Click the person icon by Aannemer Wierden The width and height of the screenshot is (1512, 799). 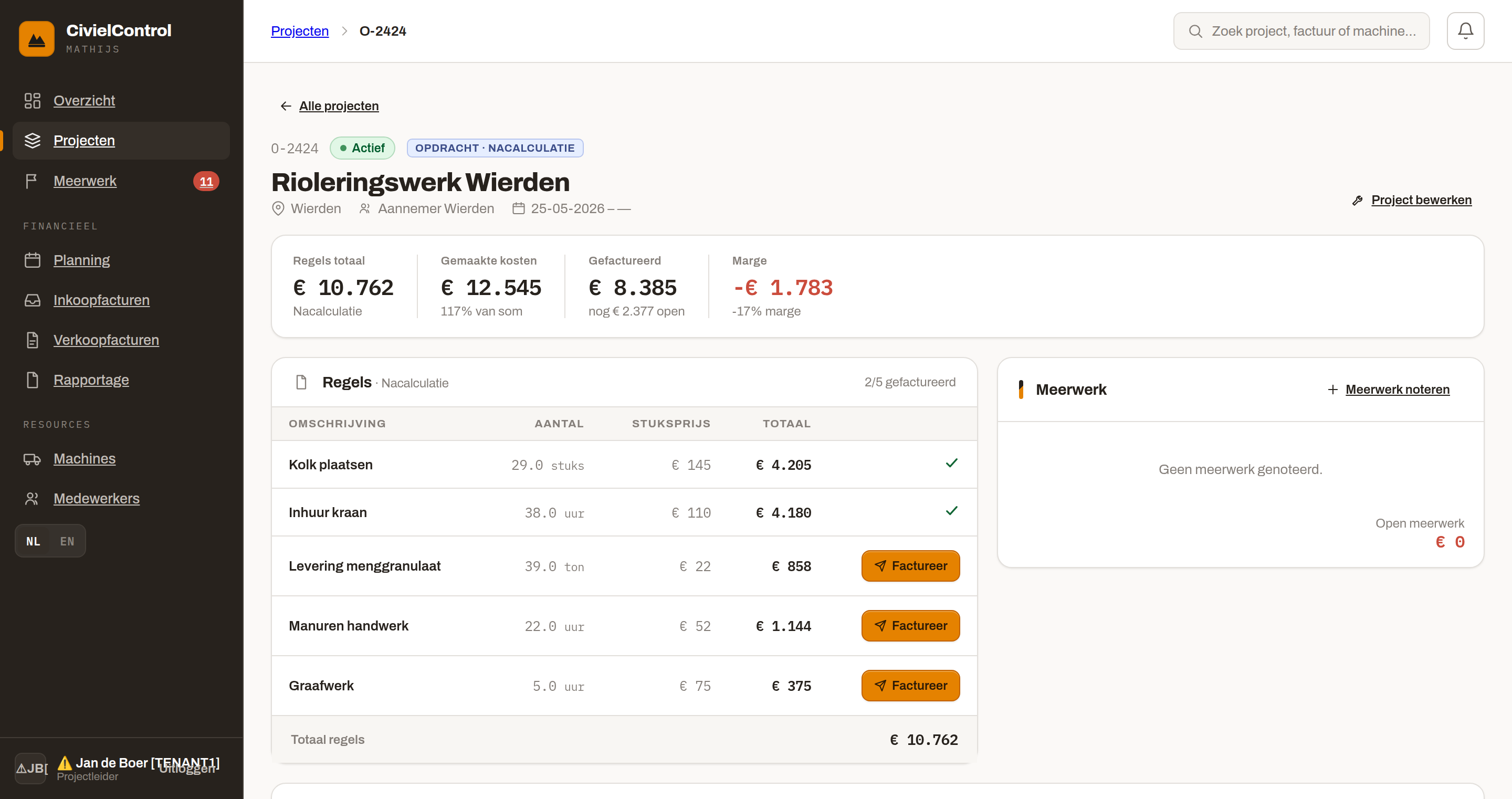(364, 208)
